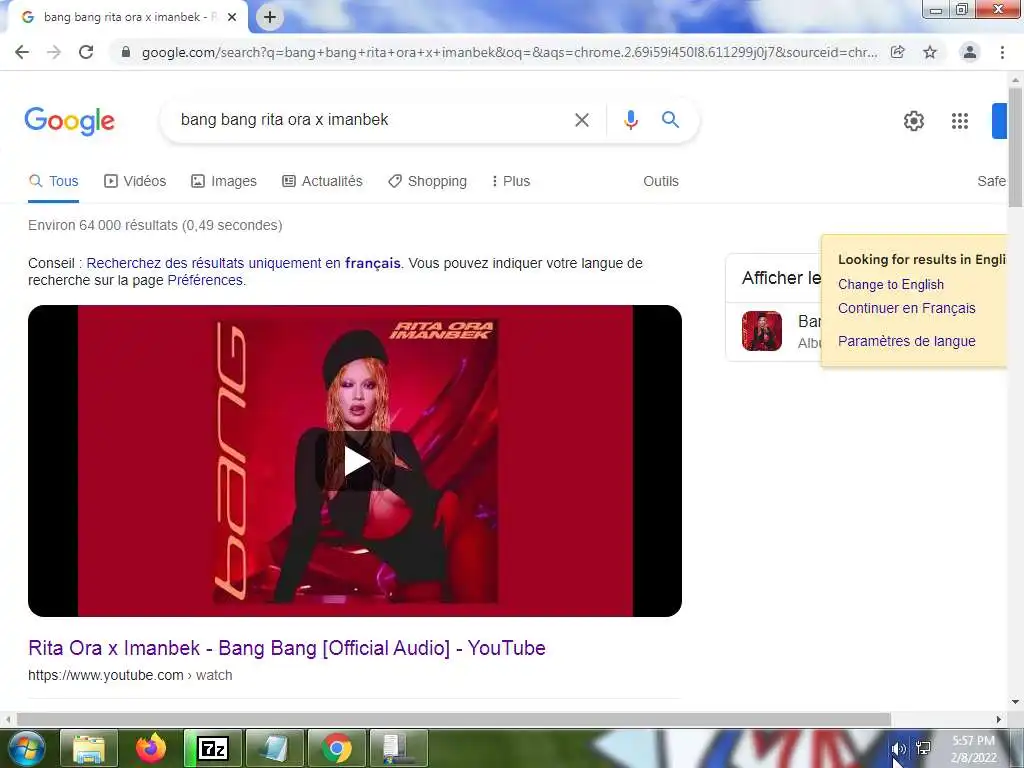The height and width of the screenshot is (768, 1024).
Task: Open the Chrome profile avatar
Action: [x=970, y=52]
